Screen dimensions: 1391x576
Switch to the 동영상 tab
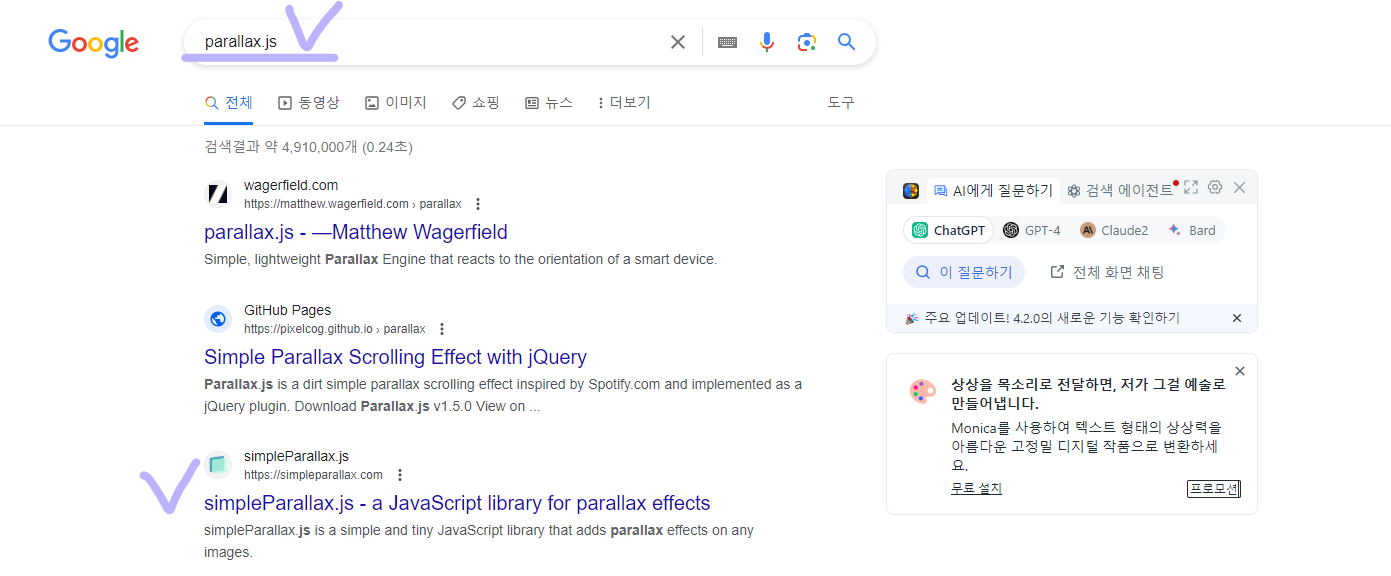coord(309,102)
